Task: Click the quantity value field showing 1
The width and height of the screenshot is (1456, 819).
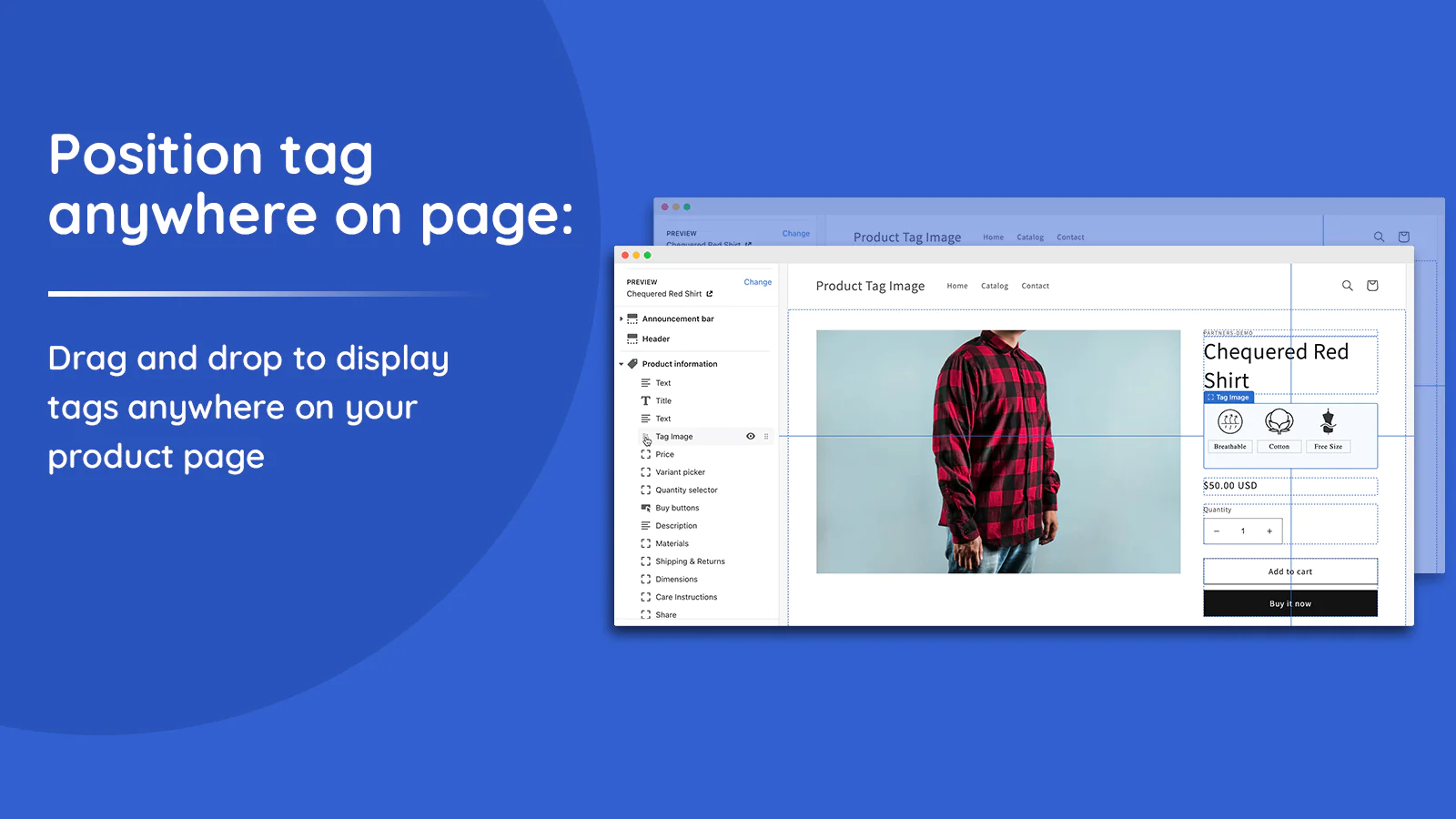Action: click(1243, 531)
